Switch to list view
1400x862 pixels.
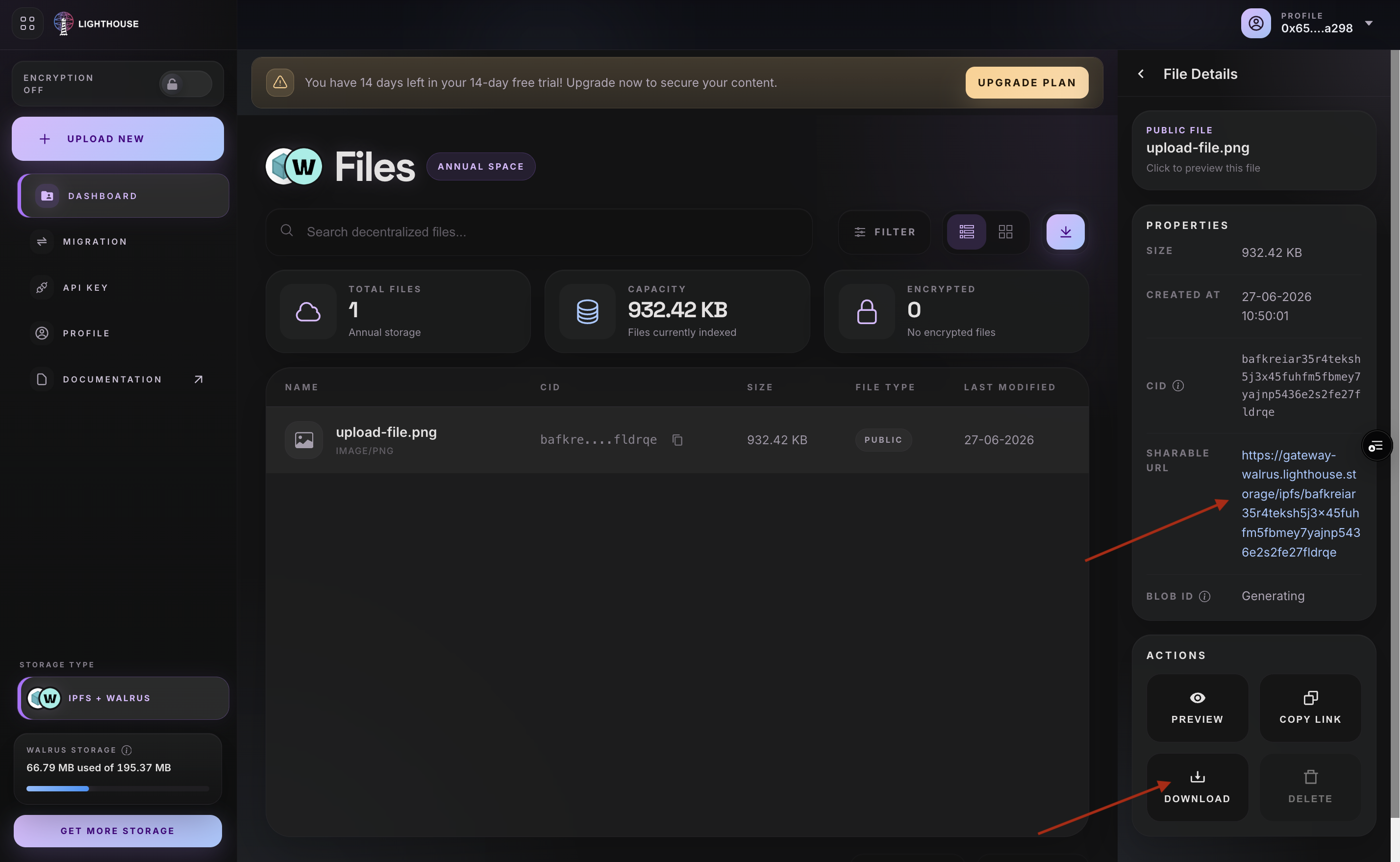966,232
